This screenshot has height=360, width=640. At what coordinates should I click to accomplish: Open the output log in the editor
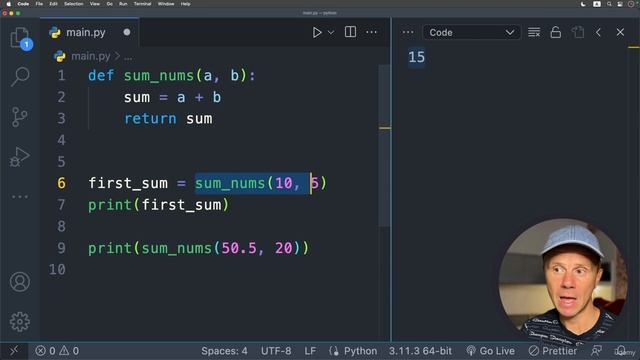pyautogui.click(x=578, y=32)
